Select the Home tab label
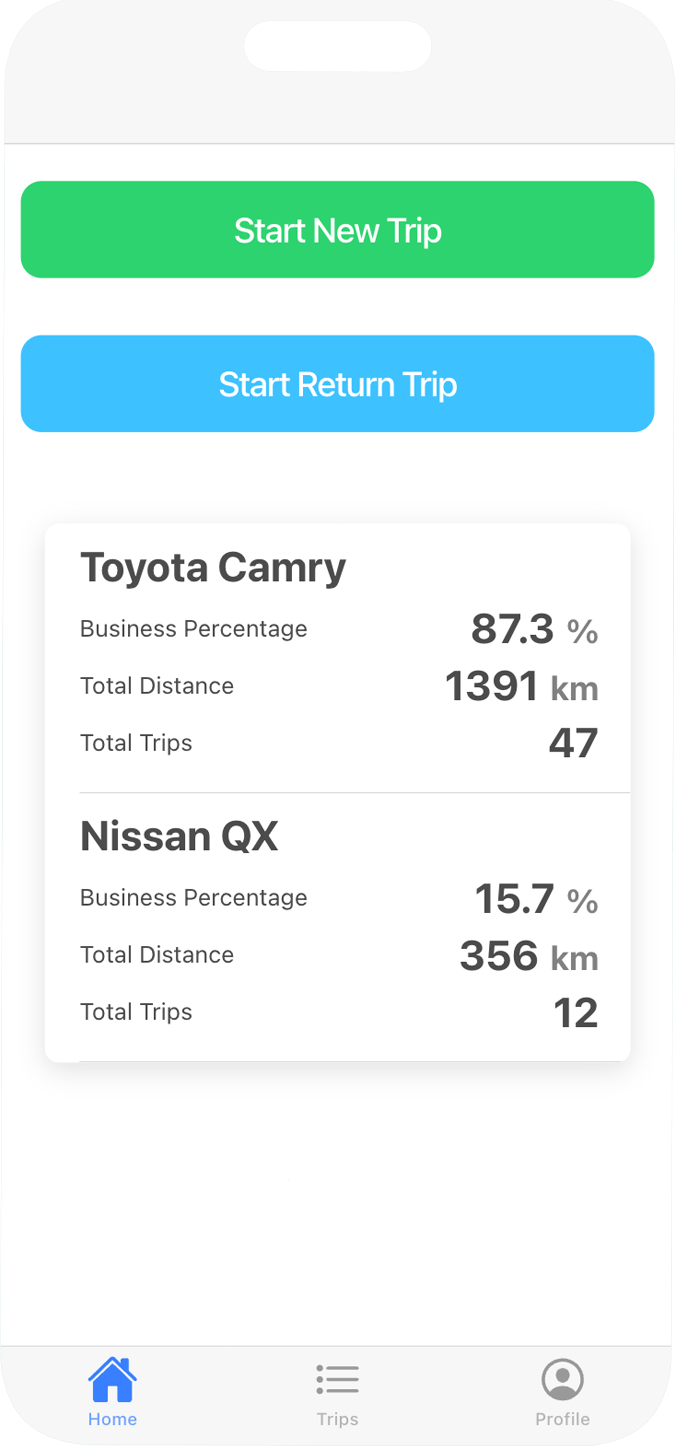Viewport: 675px width, 1450px height. click(112, 1419)
